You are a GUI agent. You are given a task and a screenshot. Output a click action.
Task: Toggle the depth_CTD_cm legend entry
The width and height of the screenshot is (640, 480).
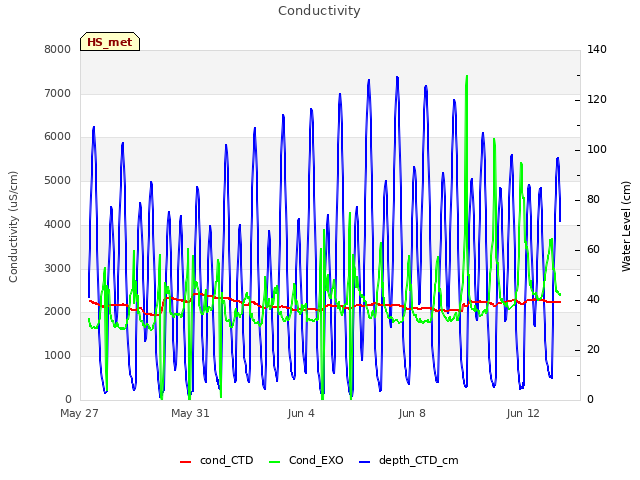(x=409, y=460)
